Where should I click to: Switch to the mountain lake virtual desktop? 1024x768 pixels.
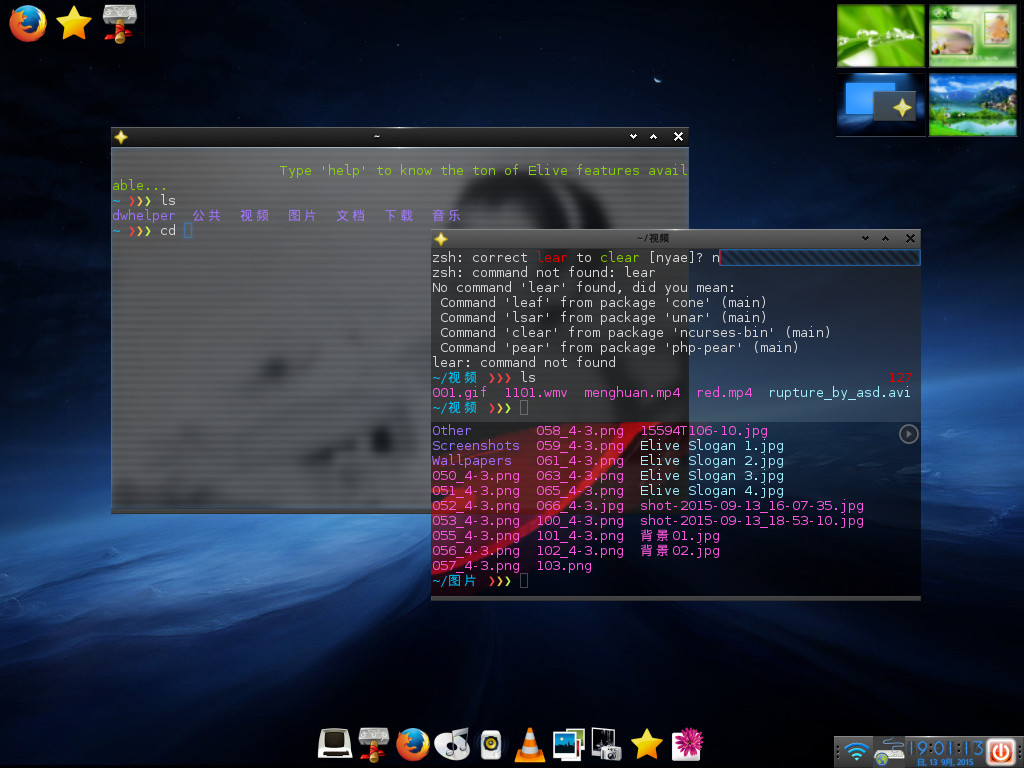(x=973, y=104)
